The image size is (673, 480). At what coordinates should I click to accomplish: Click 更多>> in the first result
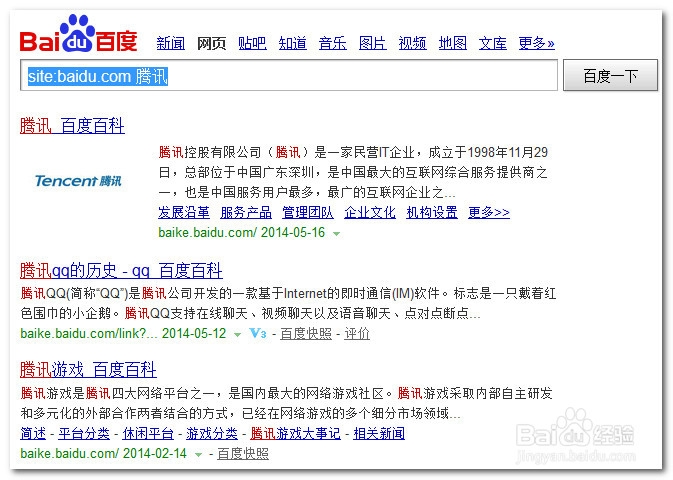point(489,212)
